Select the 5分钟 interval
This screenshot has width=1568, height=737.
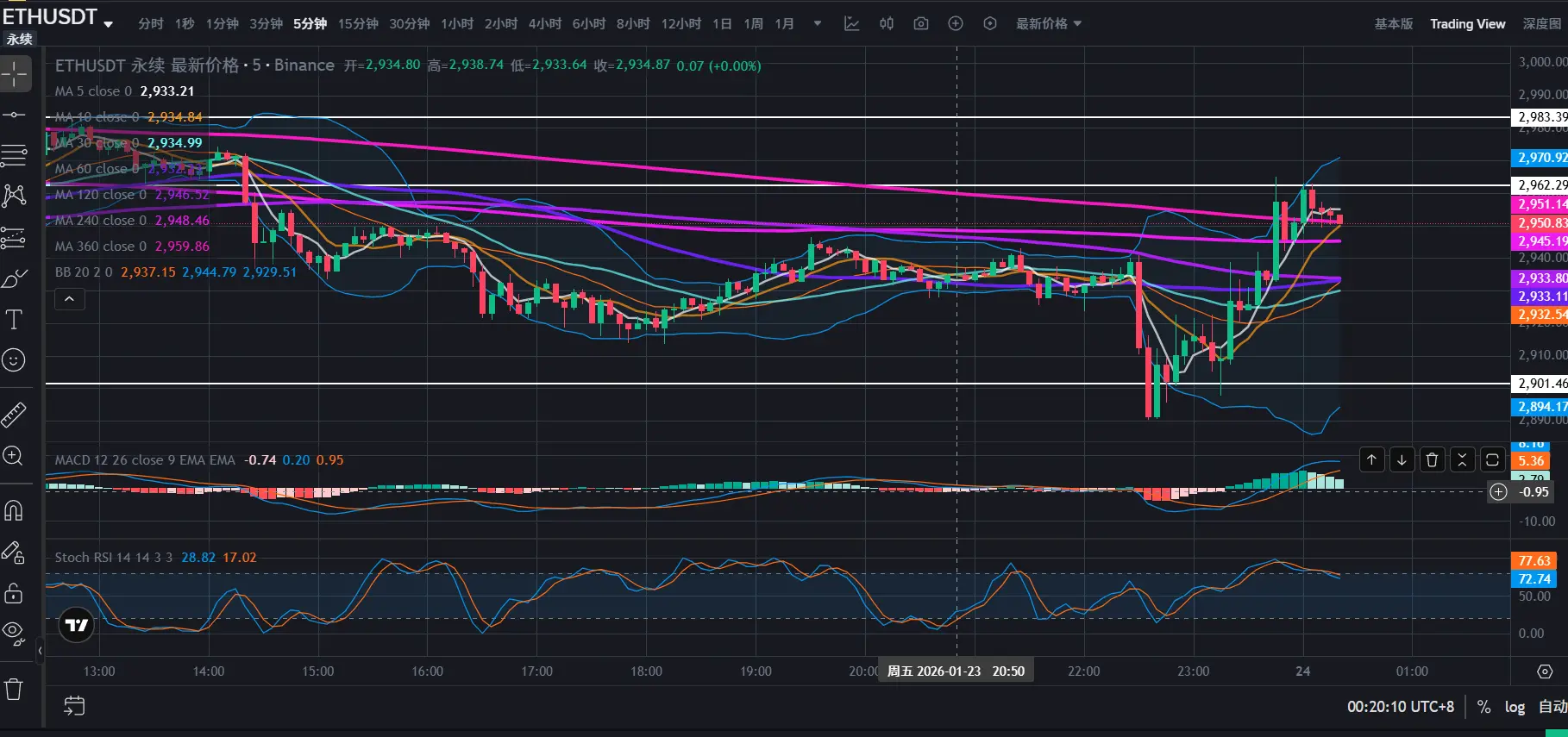click(310, 23)
